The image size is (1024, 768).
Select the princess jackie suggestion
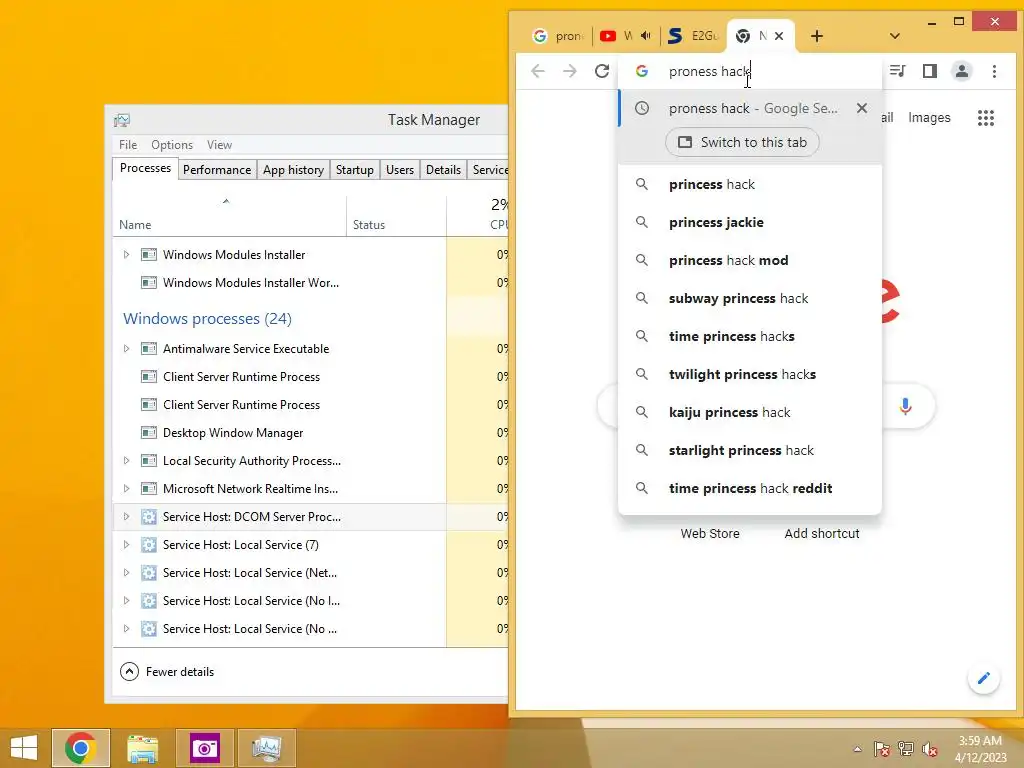click(750, 222)
